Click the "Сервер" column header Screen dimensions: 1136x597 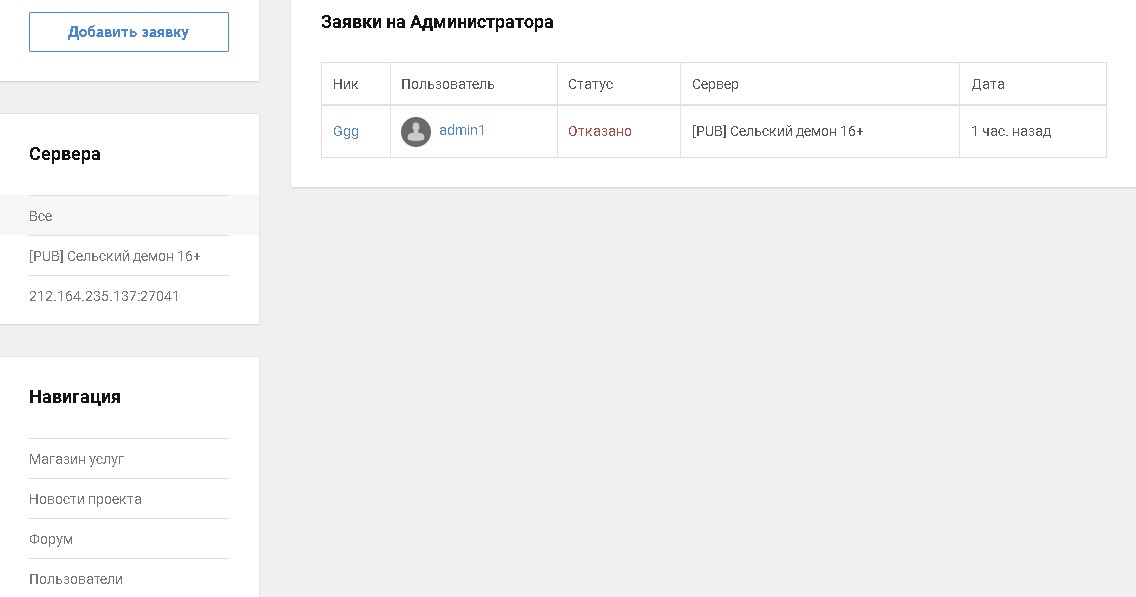click(715, 84)
